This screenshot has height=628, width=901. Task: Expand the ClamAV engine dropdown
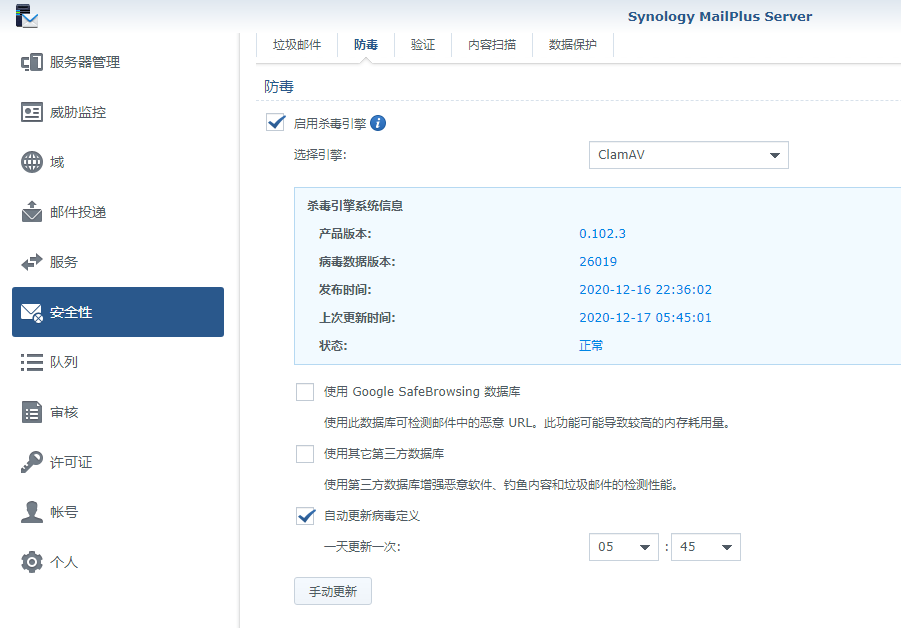coord(688,155)
